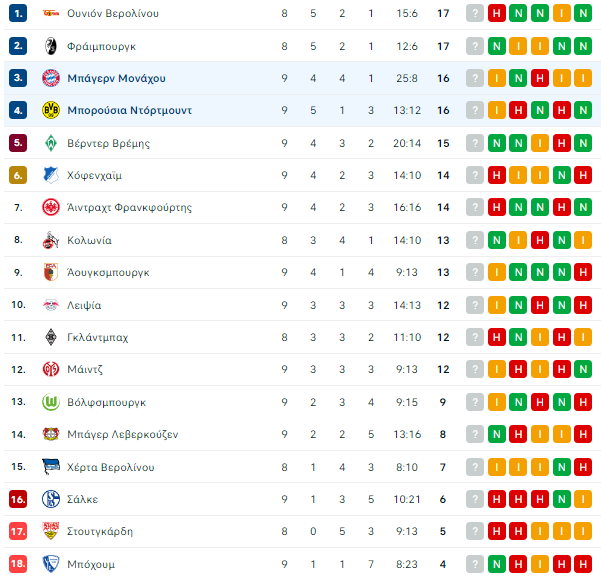Select the Schalke club crest

[51, 499]
